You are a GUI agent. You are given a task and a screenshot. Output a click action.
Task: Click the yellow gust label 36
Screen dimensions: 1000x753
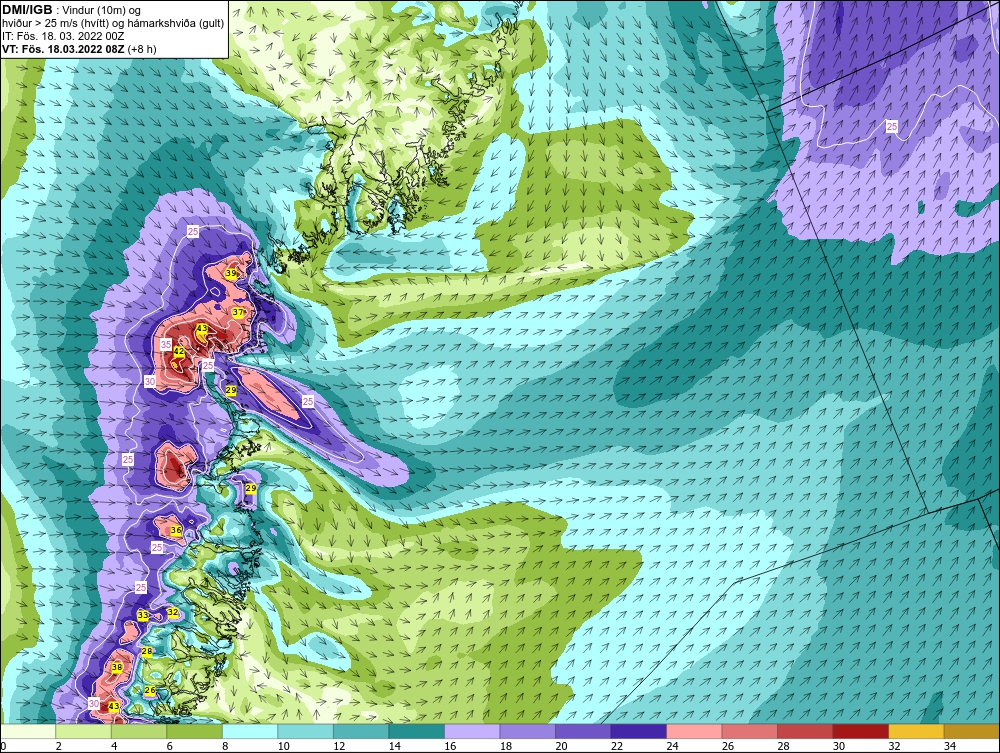tap(176, 530)
